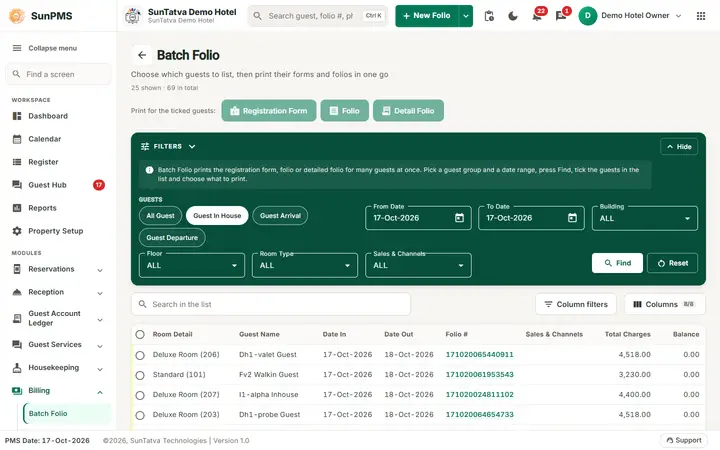The image size is (720, 450).
Task: Open the Building dropdown
Action: 645,218
